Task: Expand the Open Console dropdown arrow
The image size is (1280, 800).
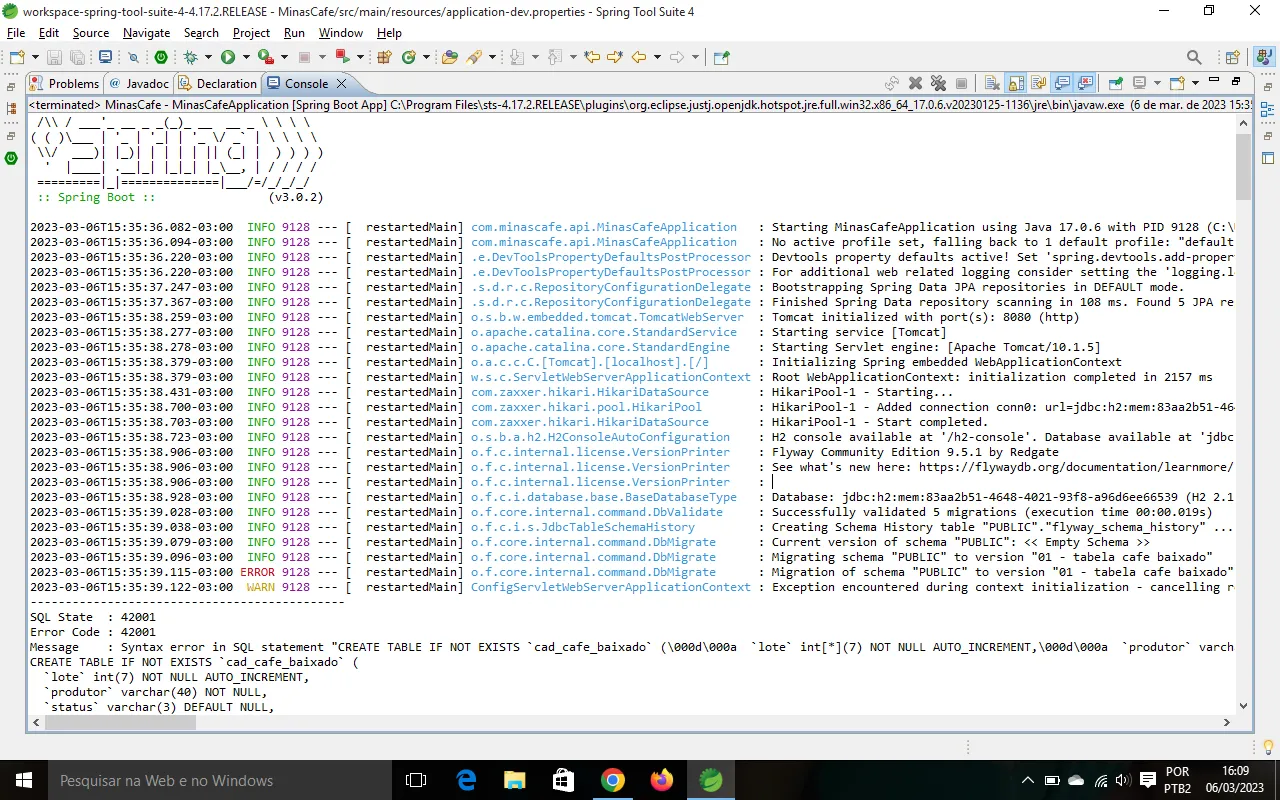Action: coord(1195,84)
